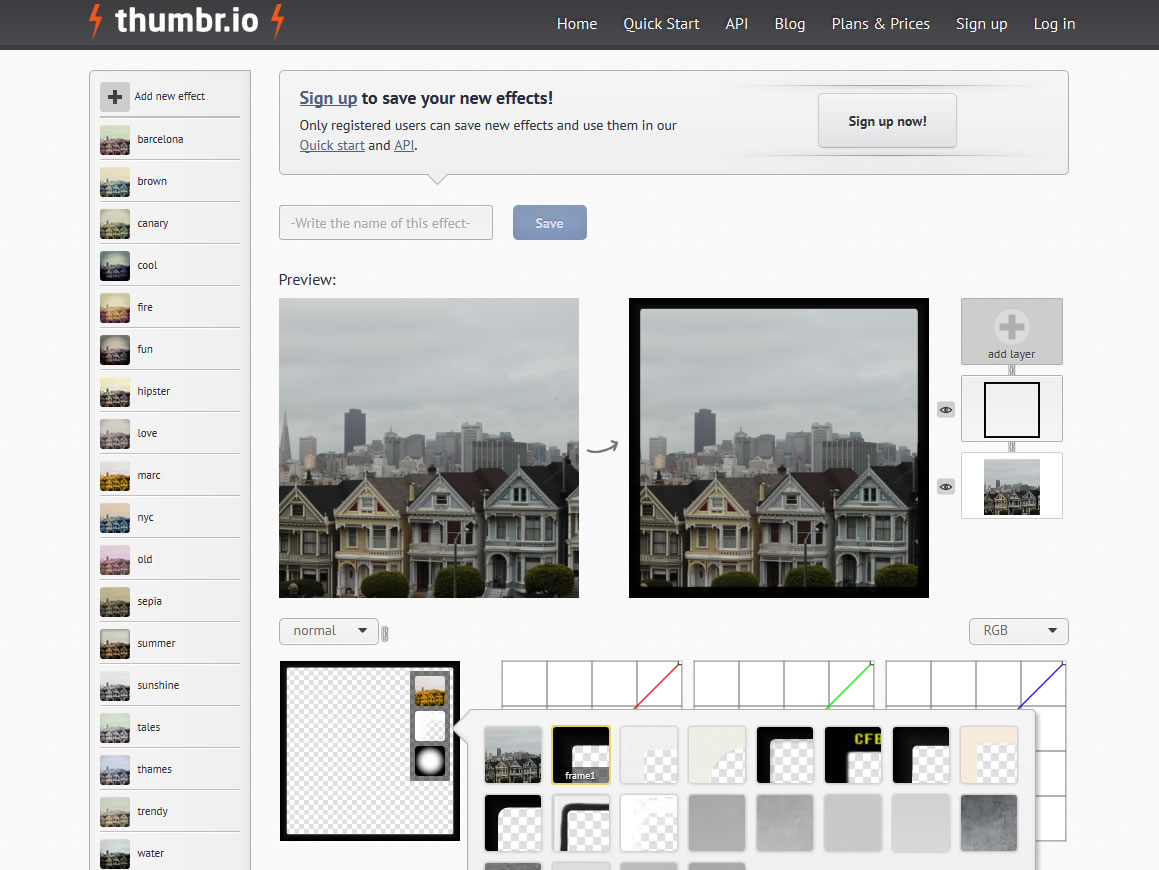Viewport: 1159px width, 870px height.
Task: Click the effect name input field
Action: (386, 222)
